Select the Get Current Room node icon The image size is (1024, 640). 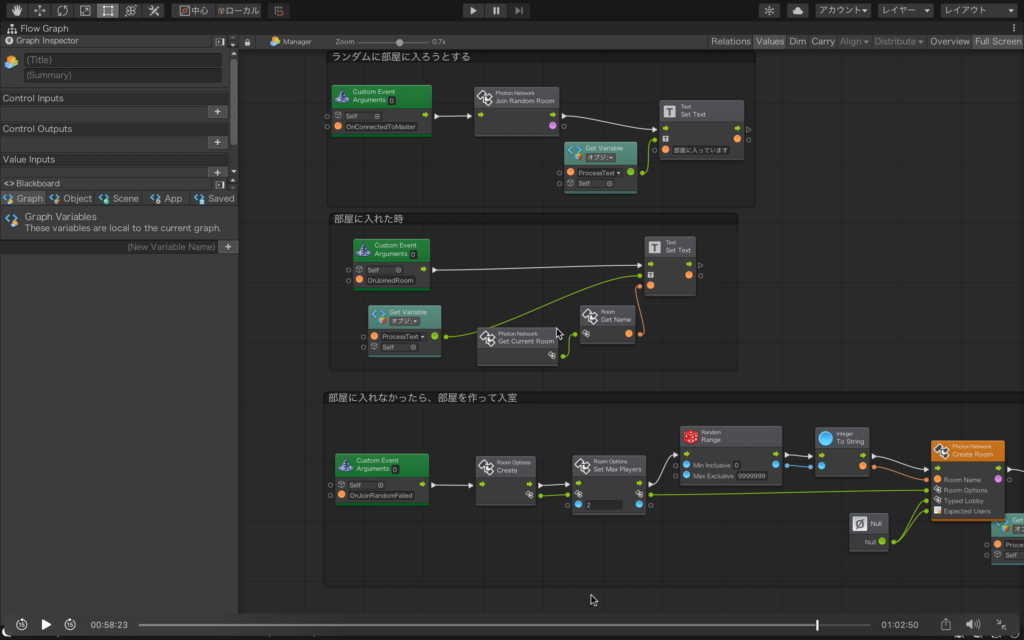click(488, 338)
